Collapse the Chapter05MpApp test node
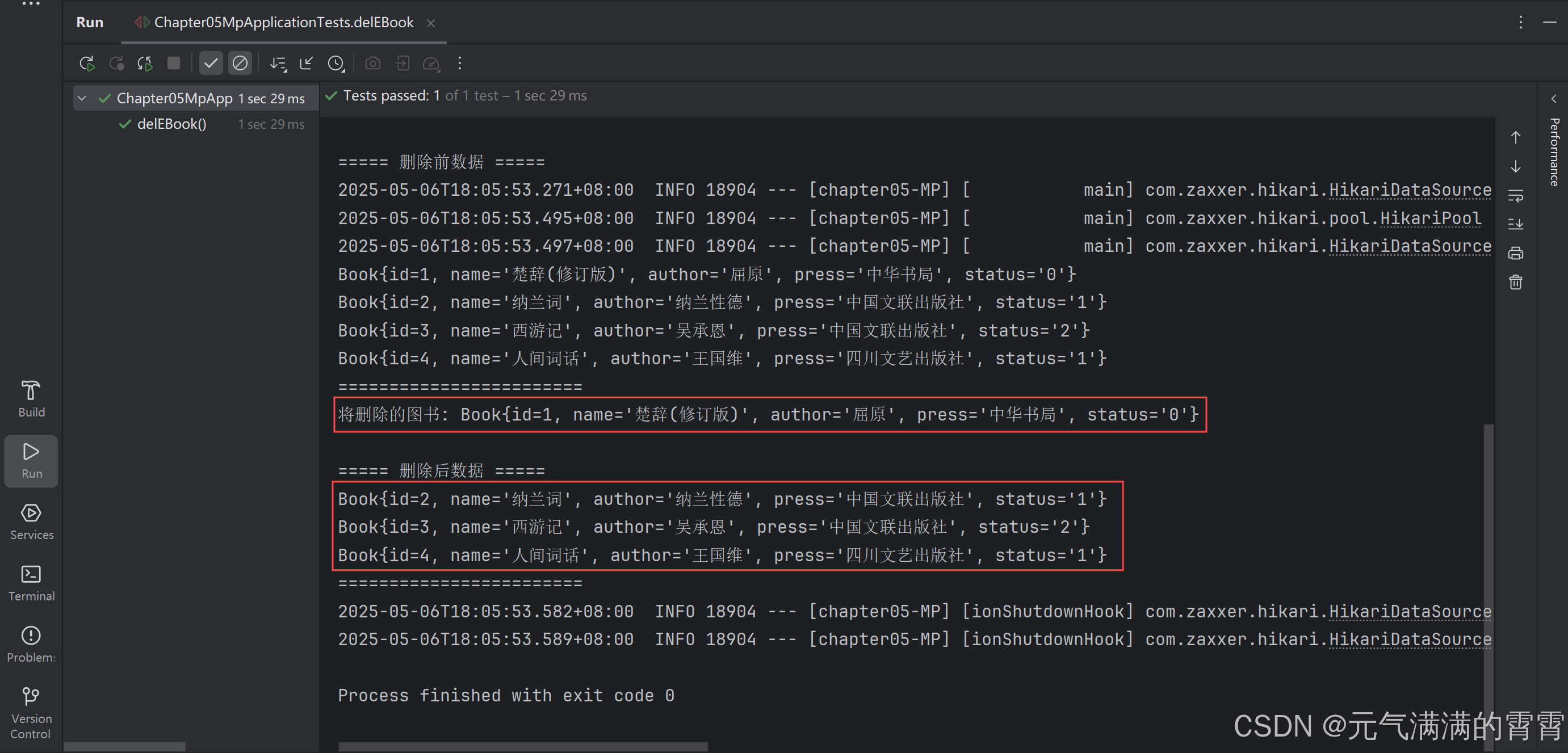Viewport: 1568px width, 753px height. 82,99
